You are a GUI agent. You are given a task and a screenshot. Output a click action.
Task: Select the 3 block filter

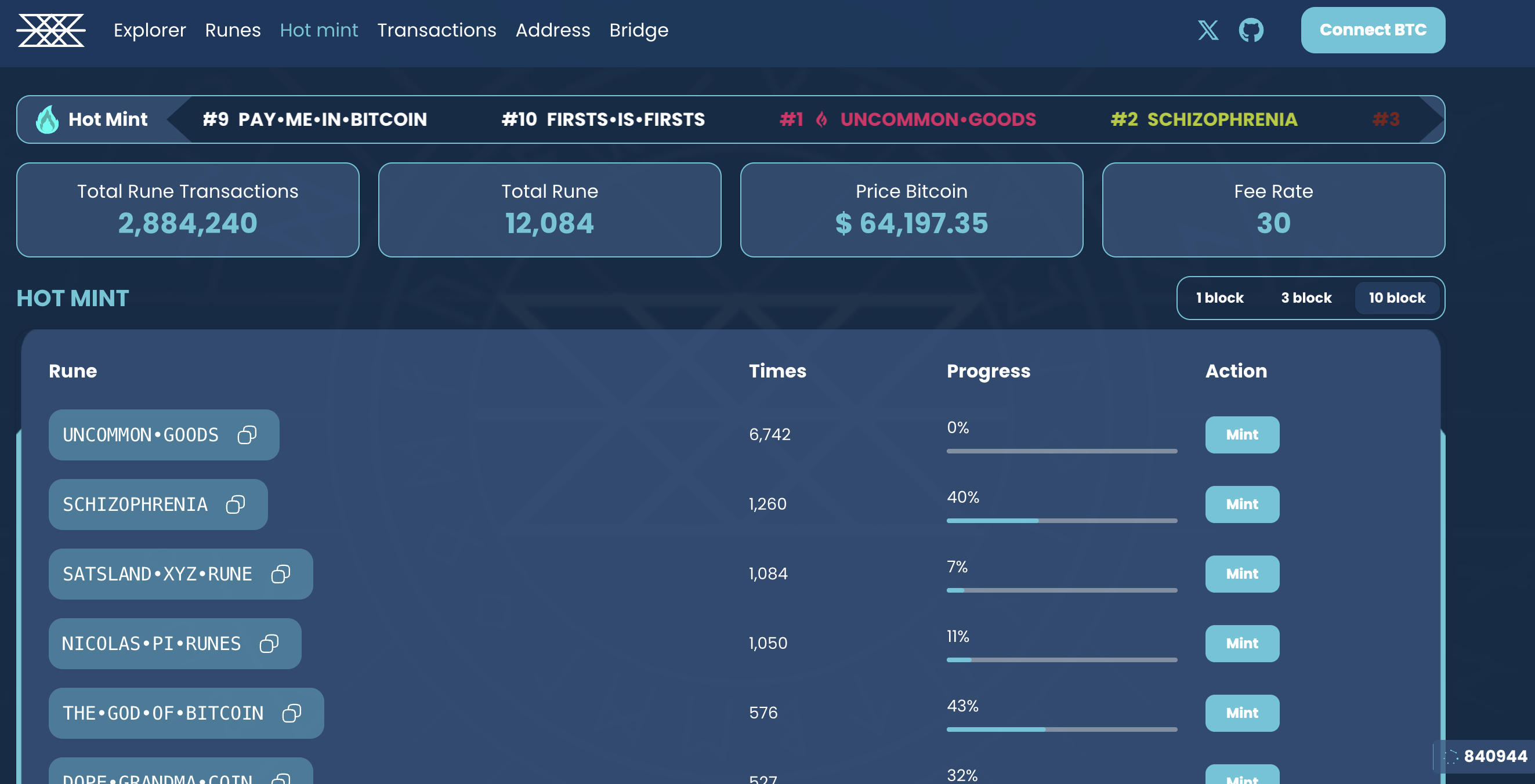(x=1306, y=298)
